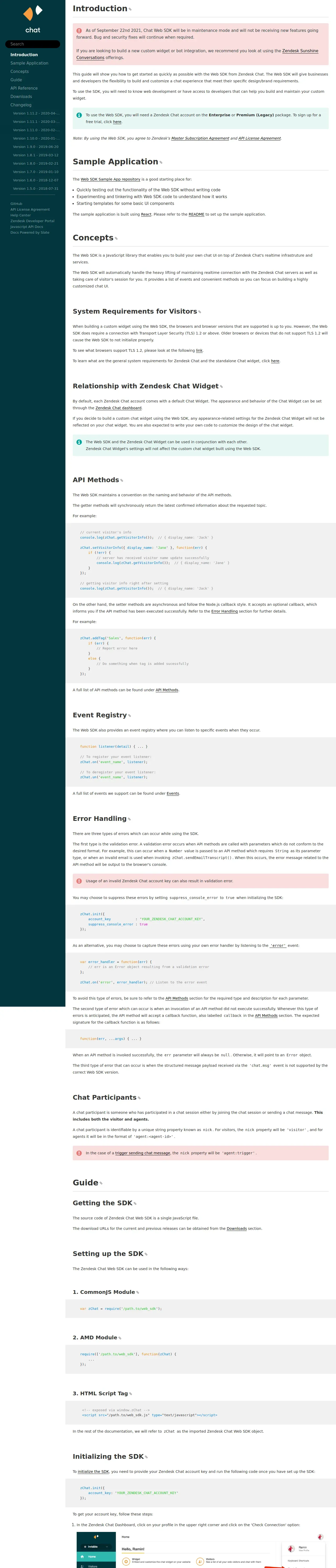Viewport: 336px width, 1568px height.
Task: Click the Zendesk Chat logo in the sidebar
Action: coord(33,19)
